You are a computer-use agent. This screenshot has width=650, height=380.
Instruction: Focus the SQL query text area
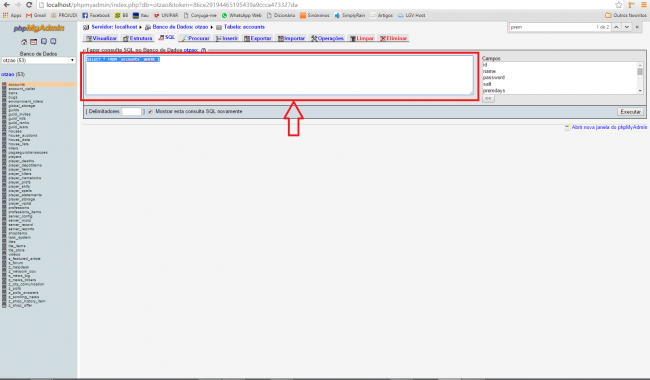(x=279, y=75)
